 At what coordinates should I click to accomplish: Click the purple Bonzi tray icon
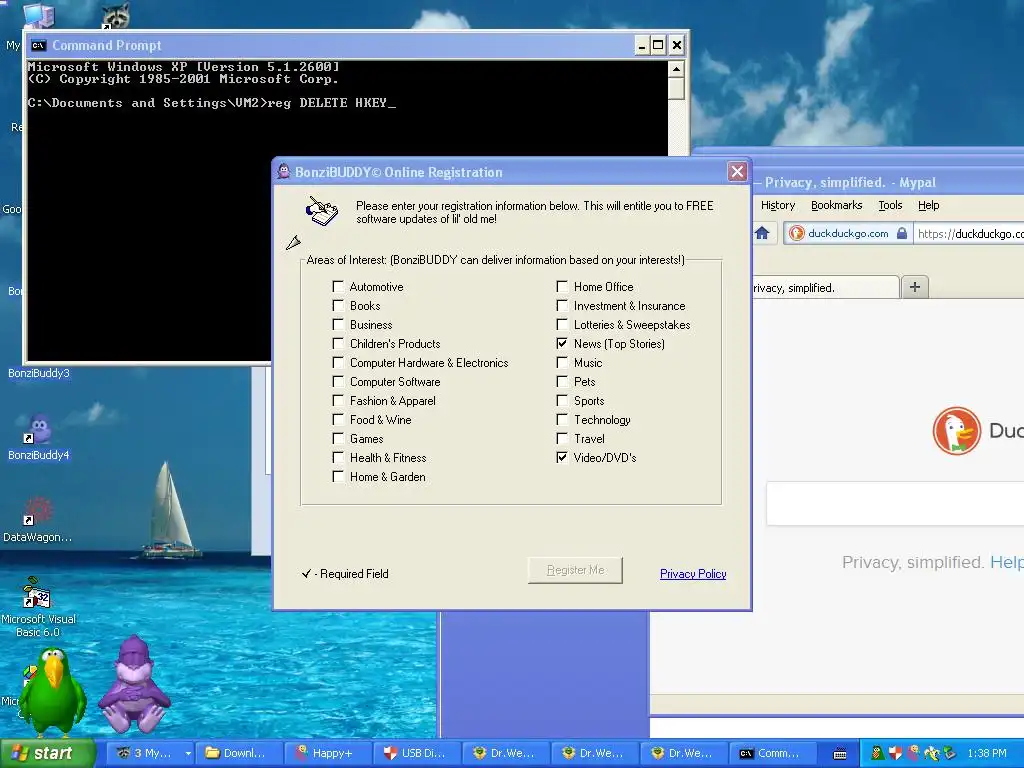point(913,754)
